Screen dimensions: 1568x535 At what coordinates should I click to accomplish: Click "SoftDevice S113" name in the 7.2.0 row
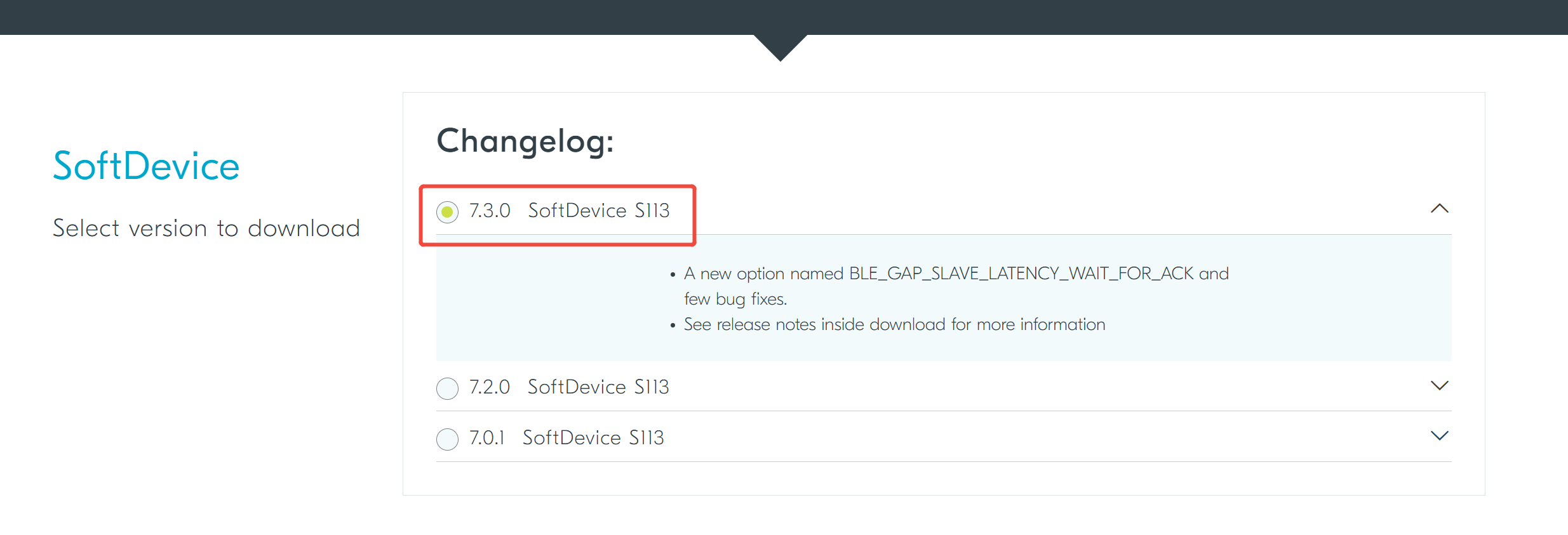pos(598,387)
